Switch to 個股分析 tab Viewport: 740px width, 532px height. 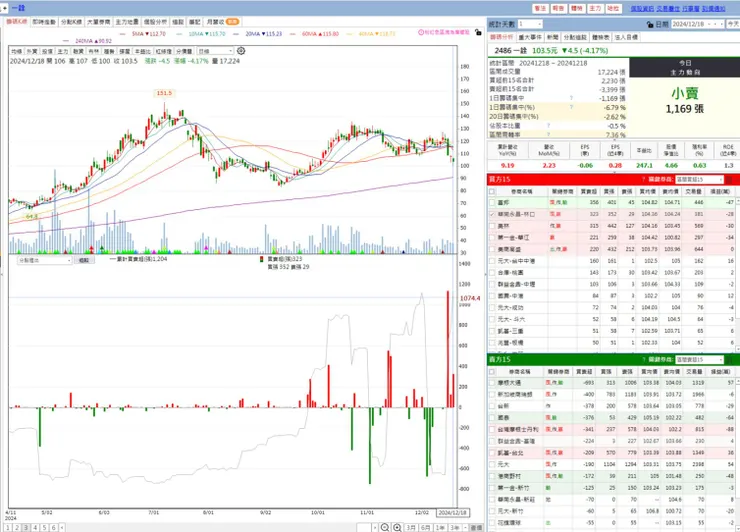pyautogui.click(x=155, y=22)
